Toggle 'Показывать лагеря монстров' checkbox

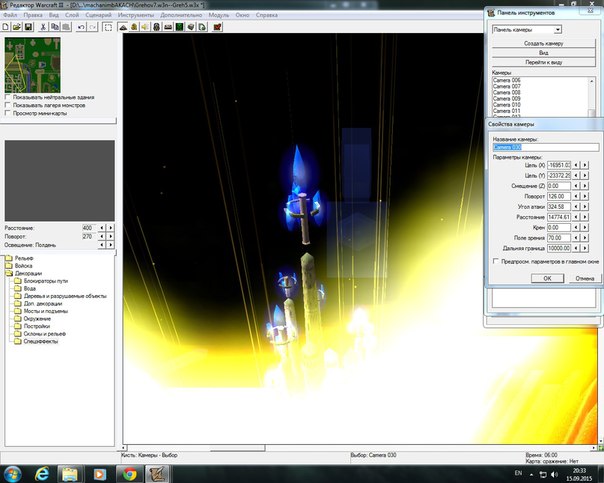coord(8,104)
